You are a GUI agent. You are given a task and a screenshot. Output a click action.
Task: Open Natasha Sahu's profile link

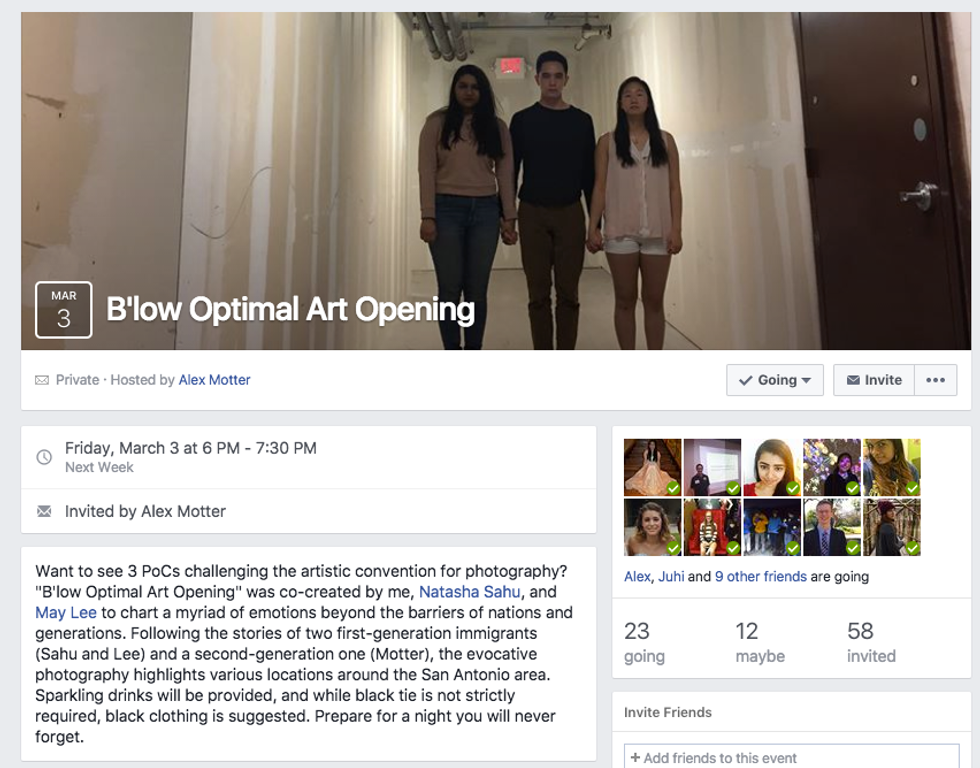[469, 592]
